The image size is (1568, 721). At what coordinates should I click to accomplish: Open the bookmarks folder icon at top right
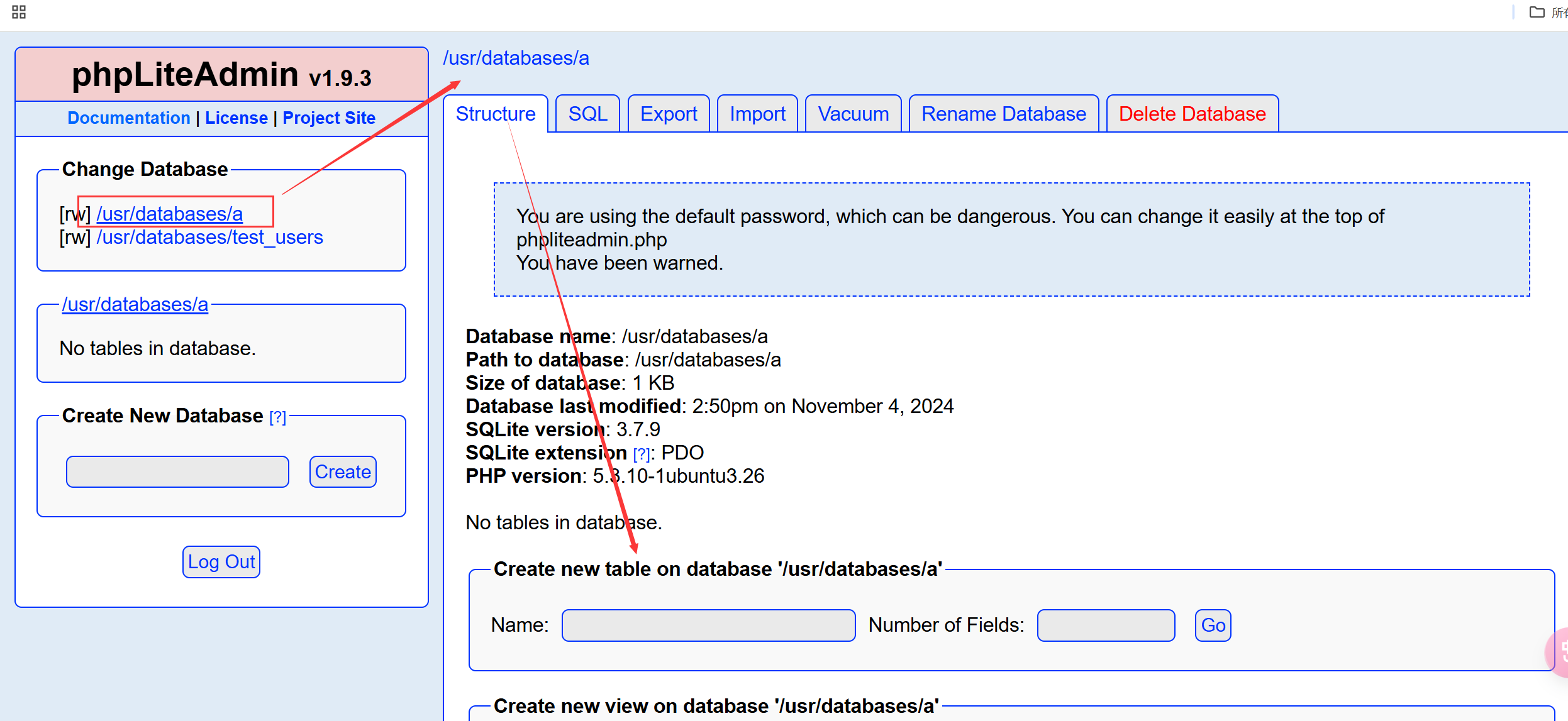[x=1537, y=12]
